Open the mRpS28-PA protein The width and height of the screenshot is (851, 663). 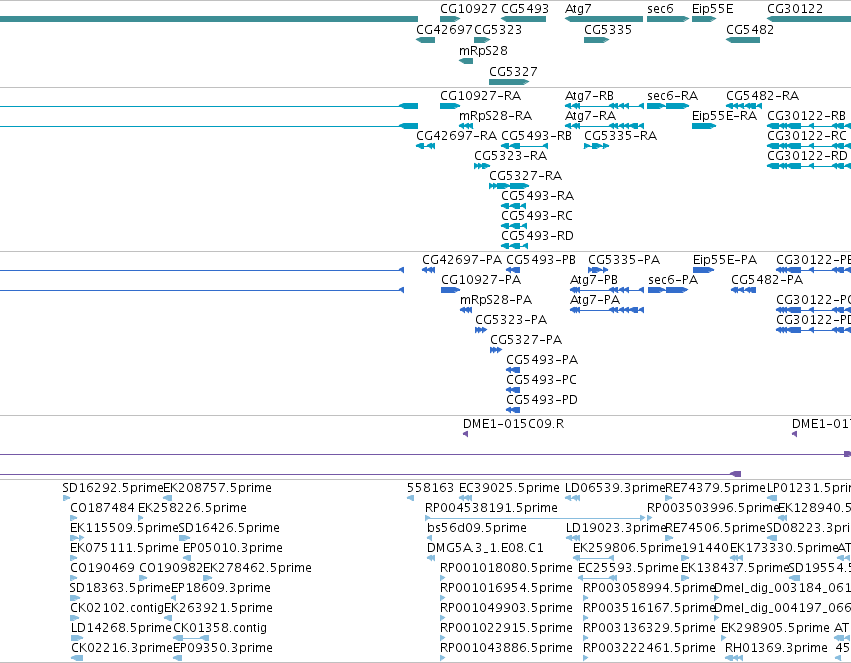[x=496, y=301]
